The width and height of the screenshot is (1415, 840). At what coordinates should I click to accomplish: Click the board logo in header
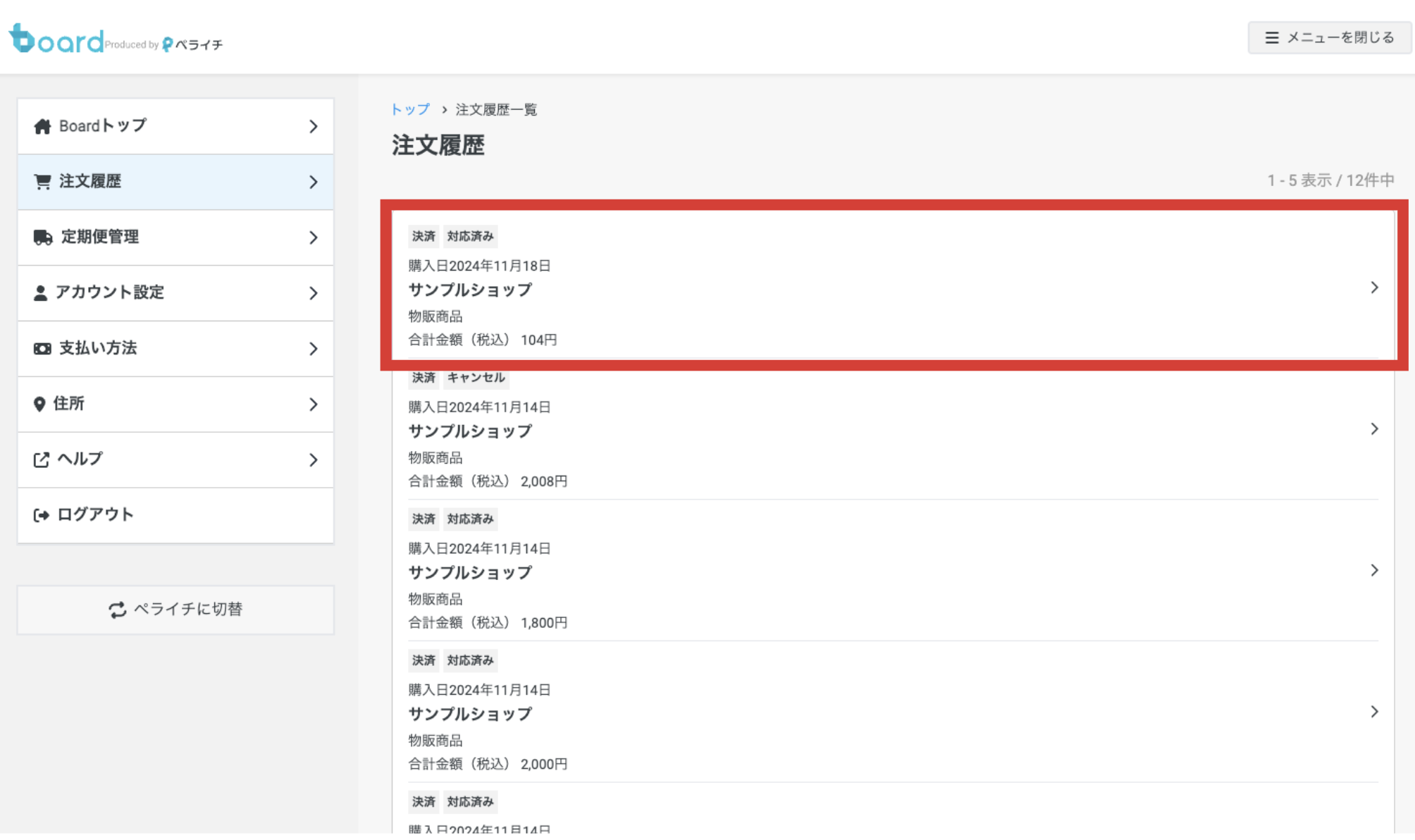(x=56, y=39)
